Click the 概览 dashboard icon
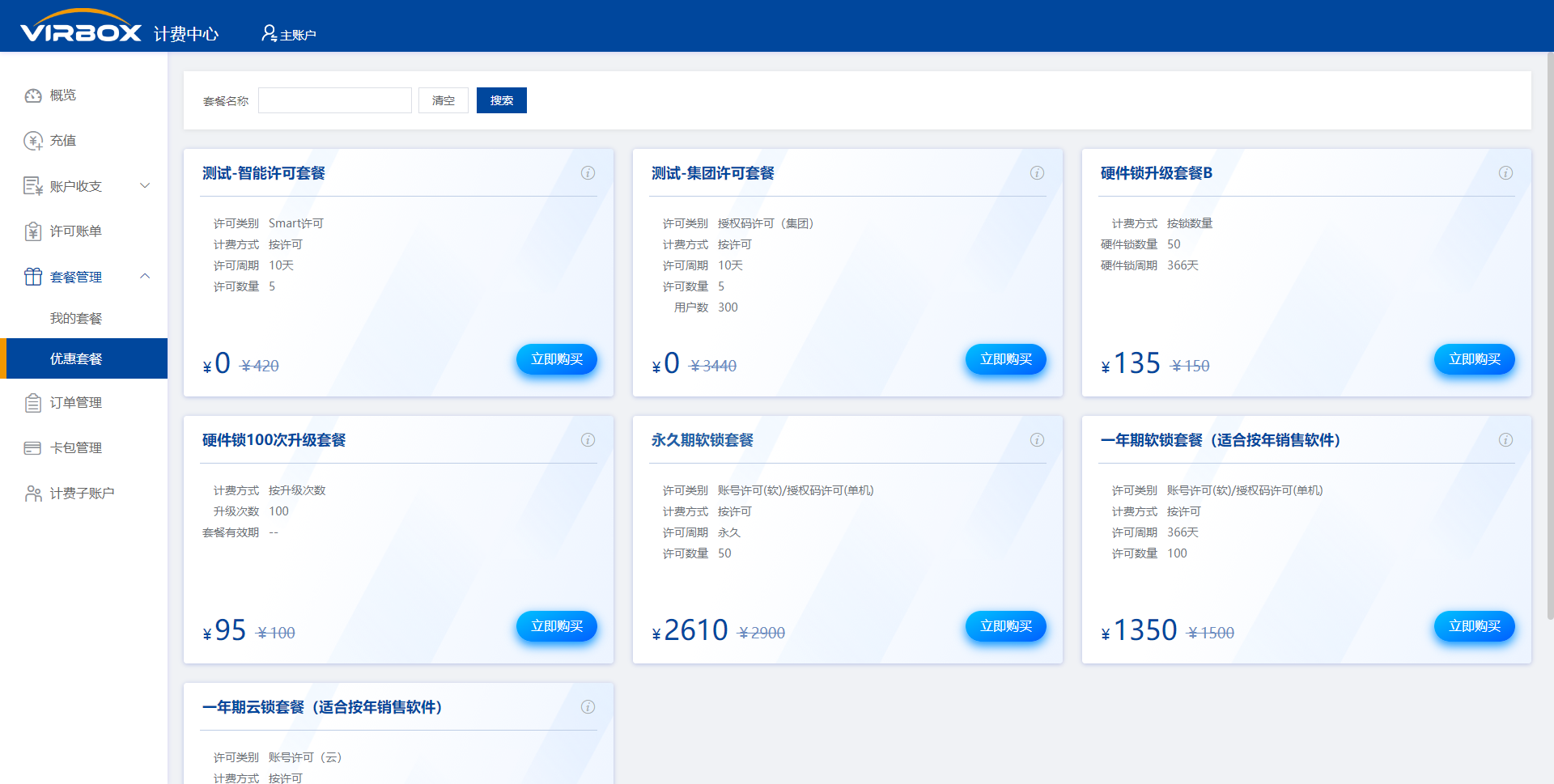The image size is (1554, 784). [33, 95]
